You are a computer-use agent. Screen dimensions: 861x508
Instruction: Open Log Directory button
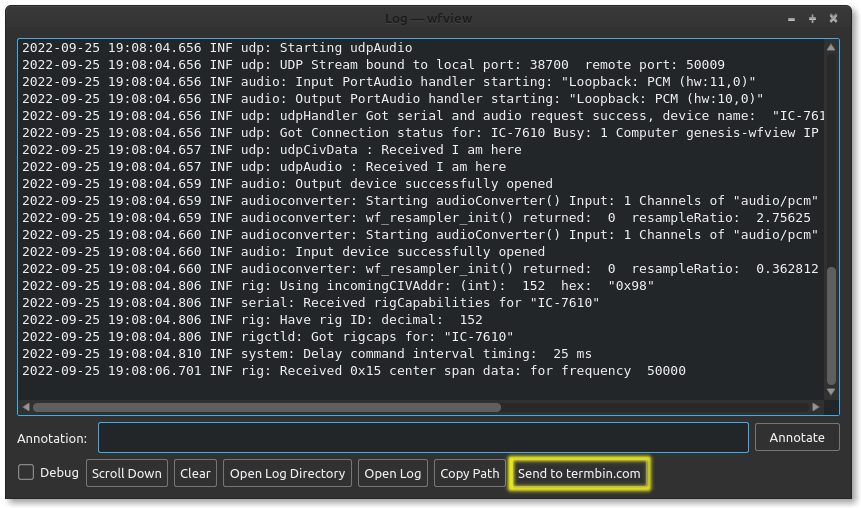click(x=287, y=473)
